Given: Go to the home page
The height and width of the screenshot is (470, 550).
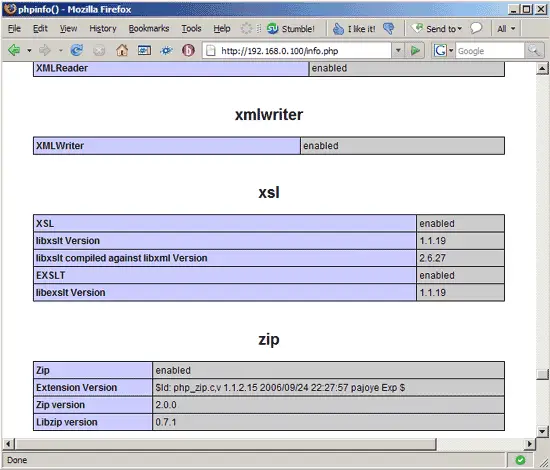Looking at the screenshot, I should (122, 51).
